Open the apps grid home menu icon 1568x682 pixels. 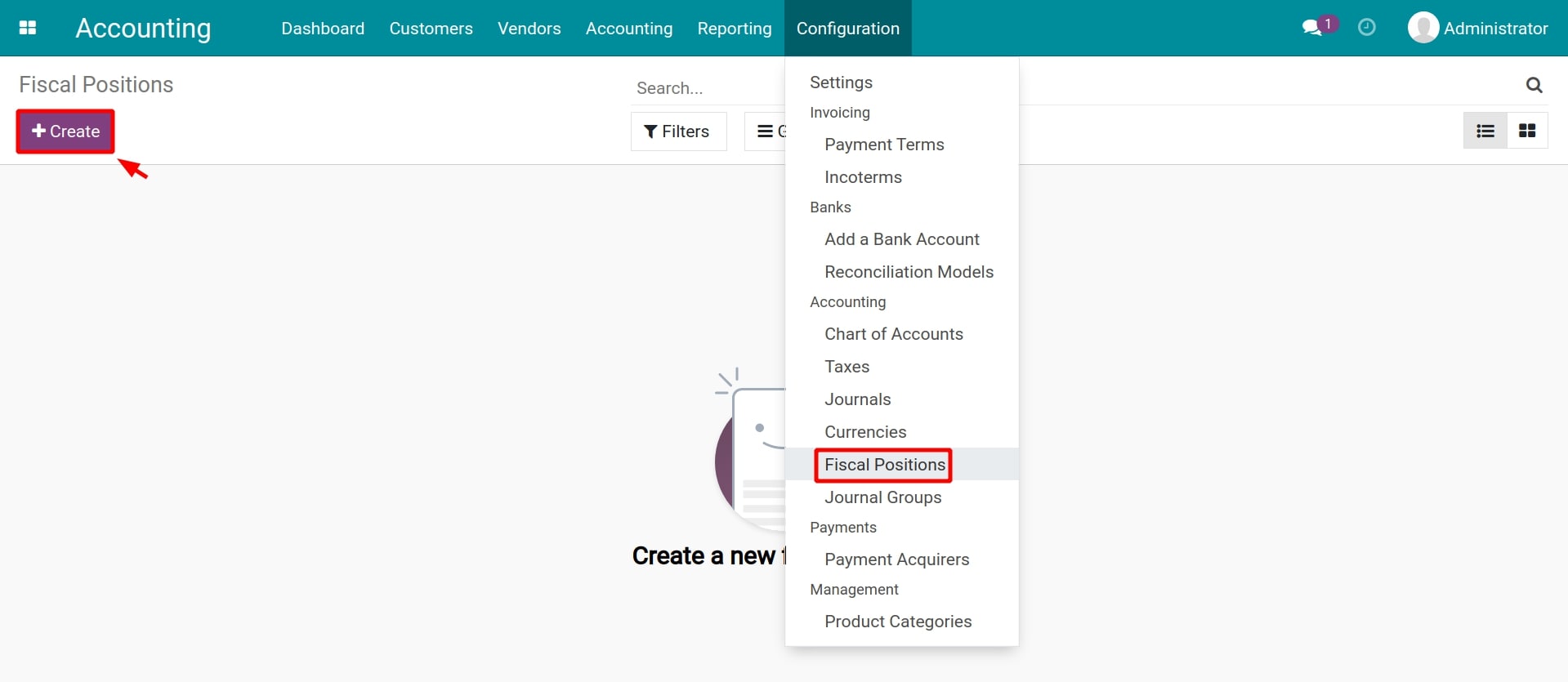pyautogui.click(x=28, y=28)
